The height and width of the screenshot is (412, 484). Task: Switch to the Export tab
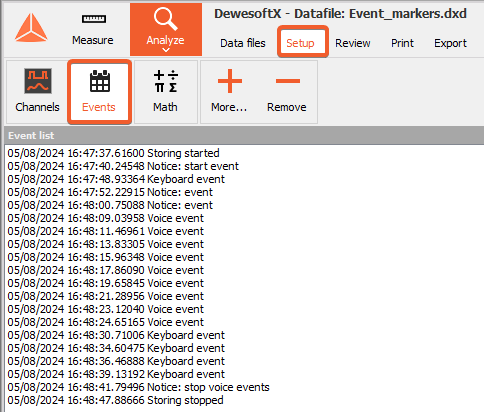pos(450,43)
